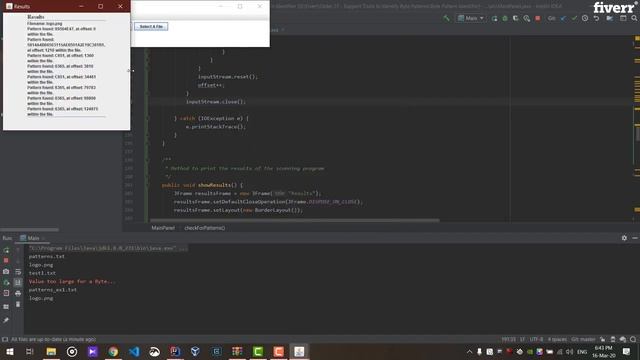Open File Explorer from the taskbar
This screenshot has width=640, height=360.
(51, 351)
